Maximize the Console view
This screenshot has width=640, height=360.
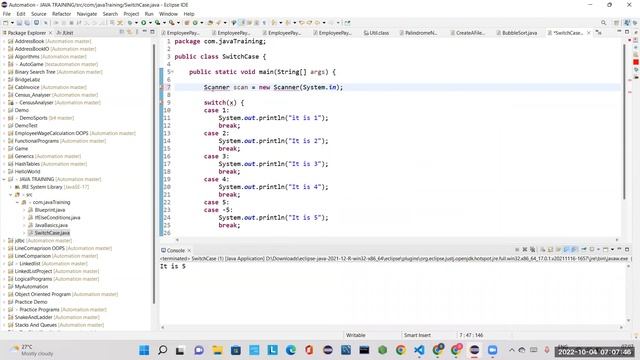click(627, 249)
